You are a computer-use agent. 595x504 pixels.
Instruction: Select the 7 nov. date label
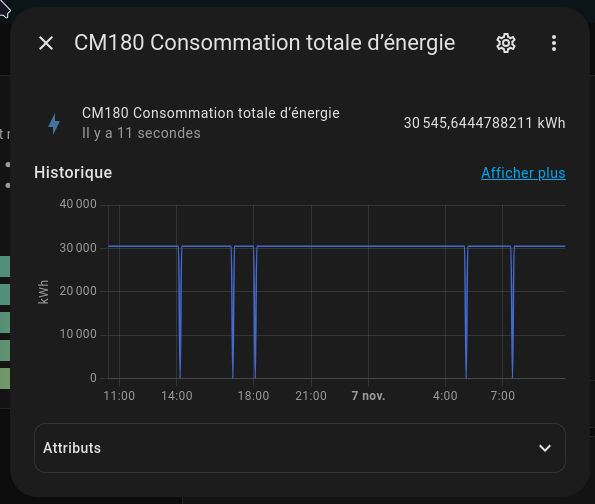[x=368, y=396]
